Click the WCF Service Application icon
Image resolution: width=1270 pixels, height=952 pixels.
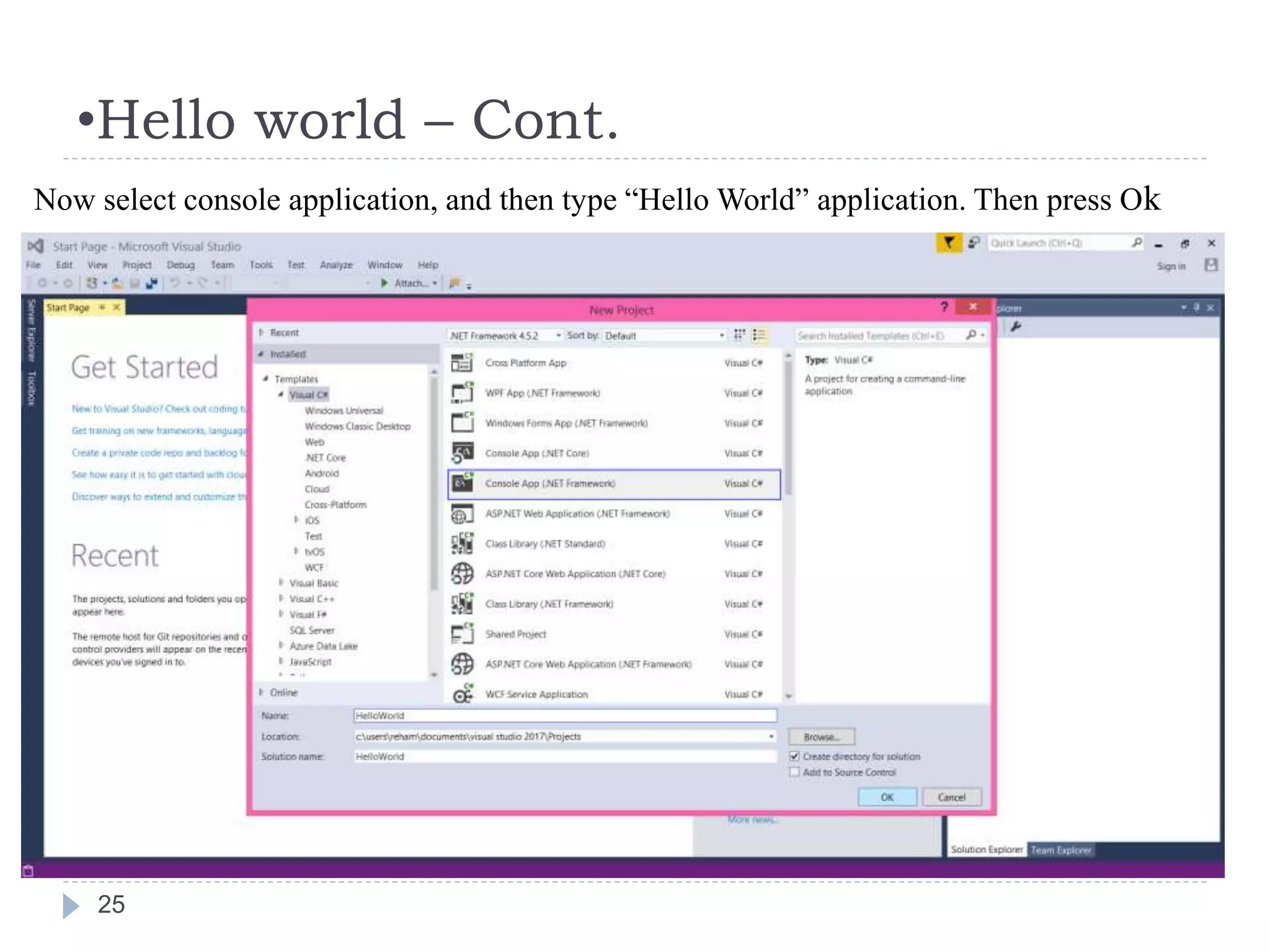(462, 694)
